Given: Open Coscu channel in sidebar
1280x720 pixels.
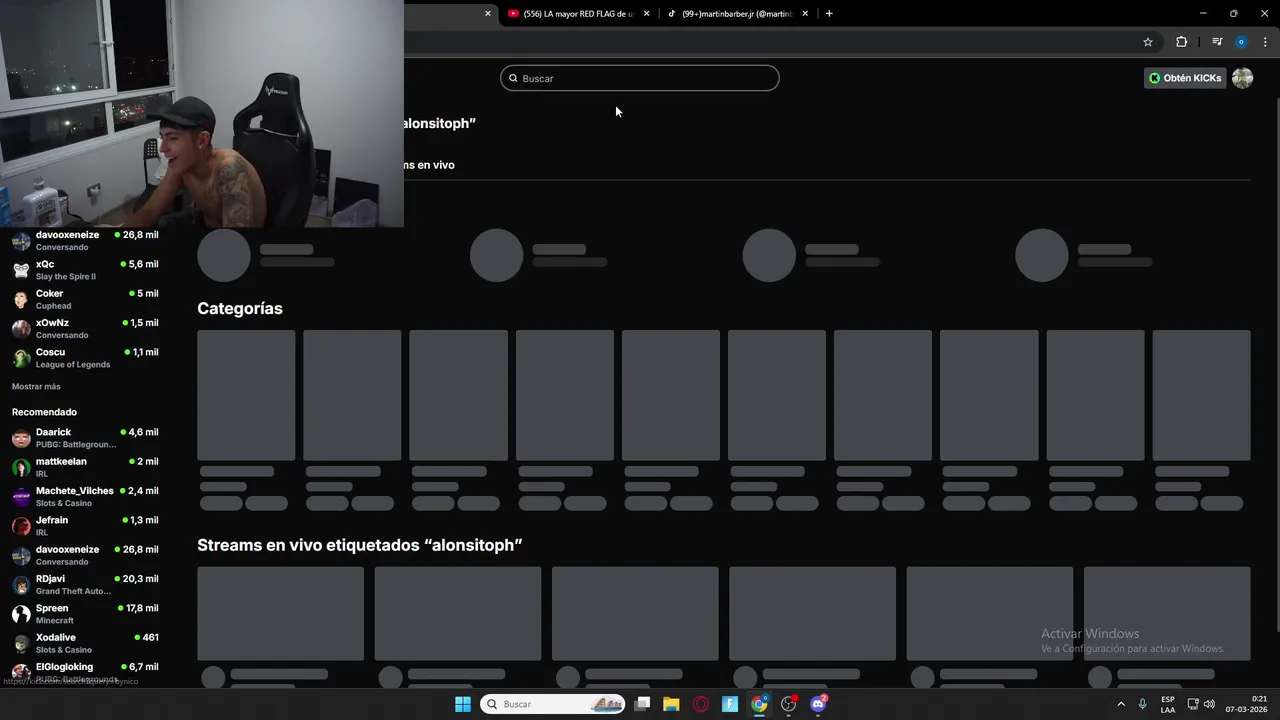Looking at the screenshot, I should coord(85,358).
